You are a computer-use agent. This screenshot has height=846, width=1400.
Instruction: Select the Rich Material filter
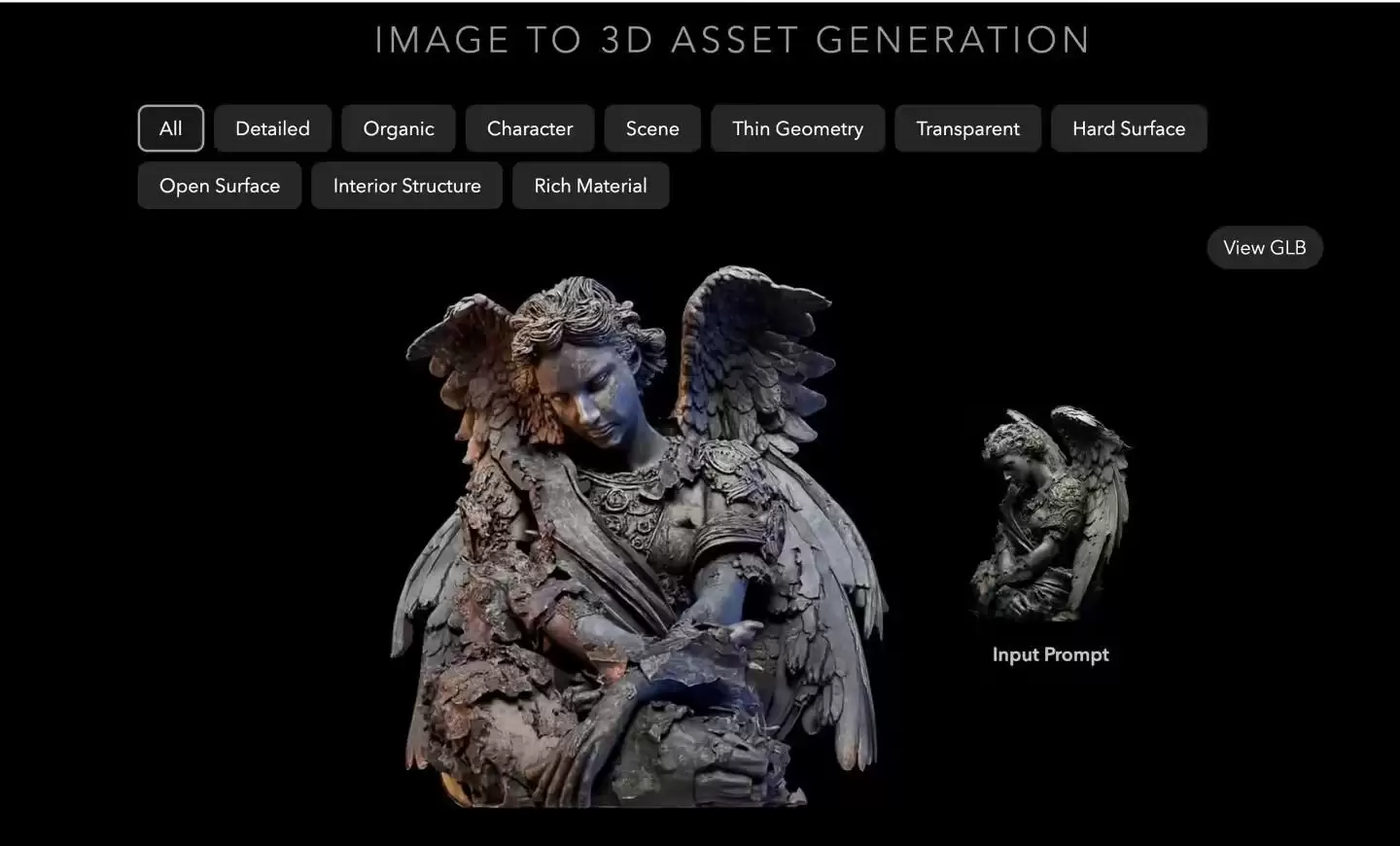[x=590, y=186]
